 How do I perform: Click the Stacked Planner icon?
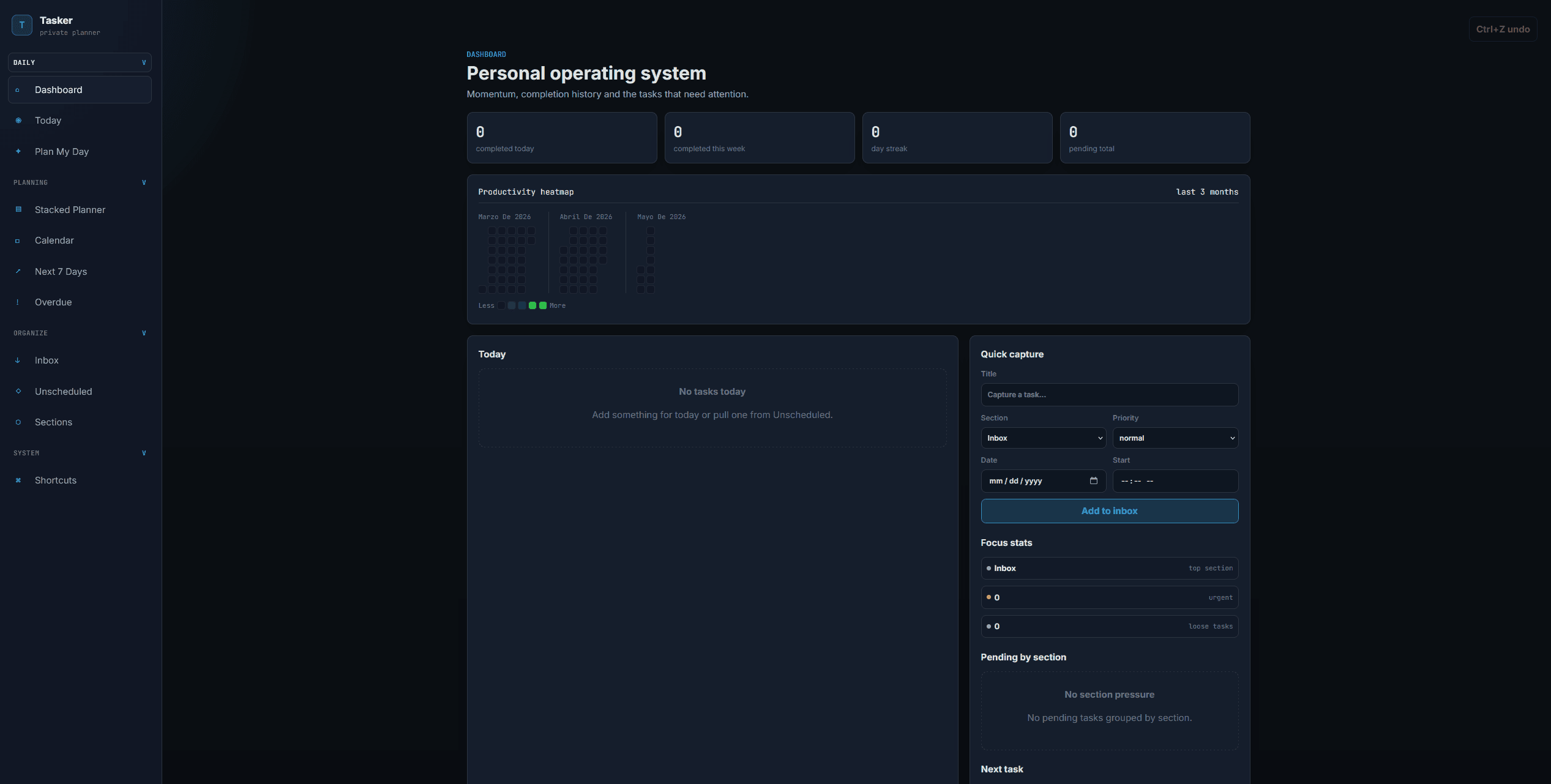(x=18, y=209)
